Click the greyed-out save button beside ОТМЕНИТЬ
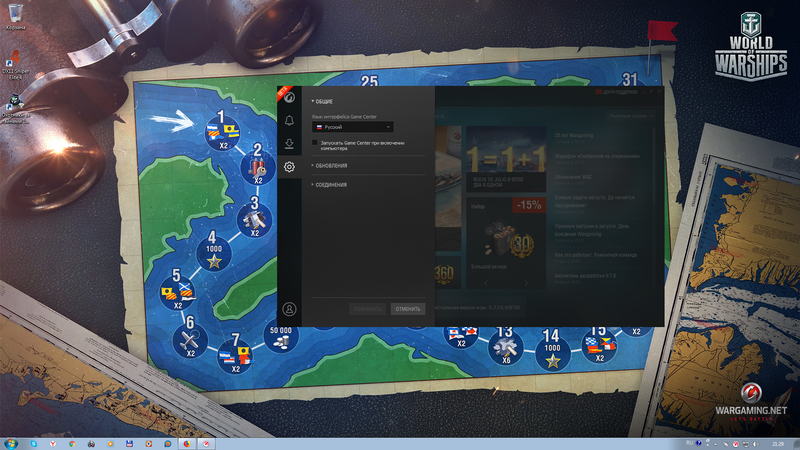800x450 pixels. coord(367,309)
